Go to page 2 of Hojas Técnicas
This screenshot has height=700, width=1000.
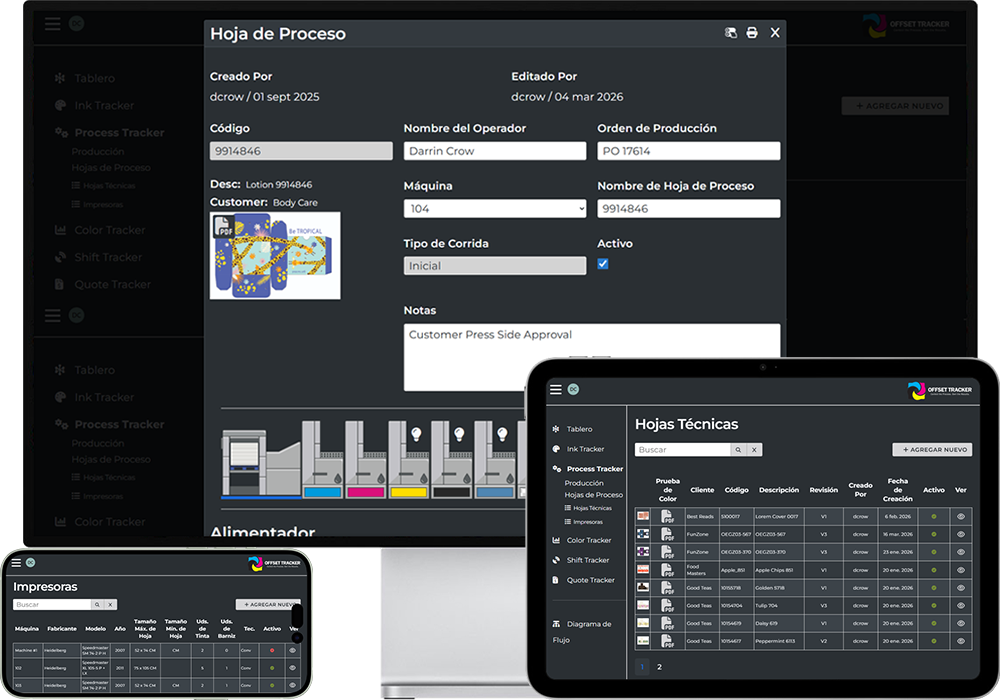[x=659, y=667]
